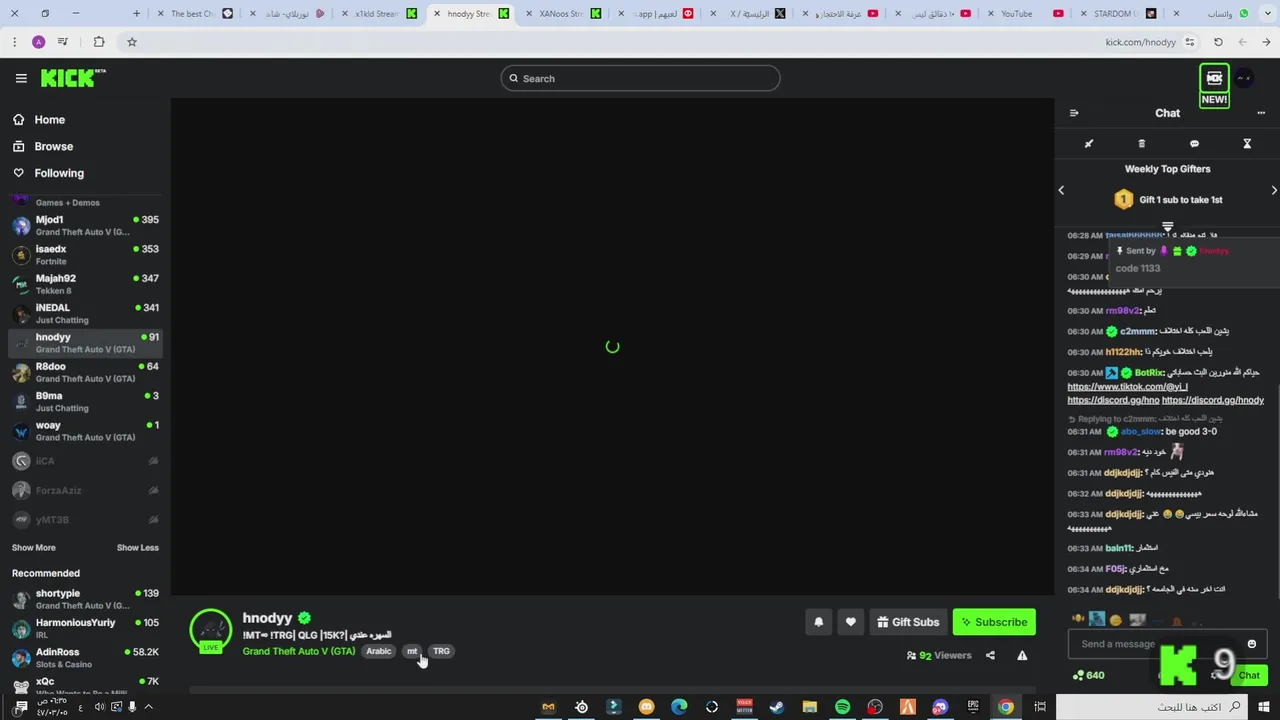Screen dimensions: 1280x720
Task: Bookmark page with star icon
Action: [x=131, y=42]
